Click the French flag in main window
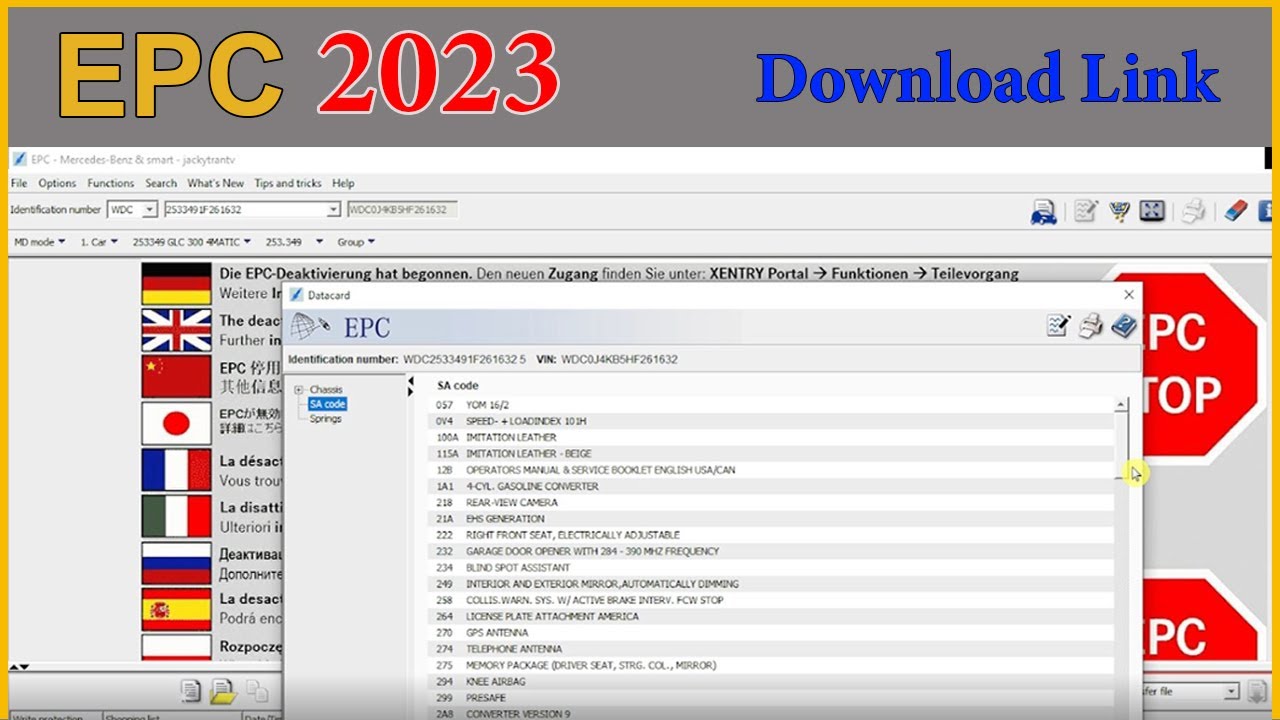Image resolution: width=1280 pixels, height=720 pixels. click(176, 469)
